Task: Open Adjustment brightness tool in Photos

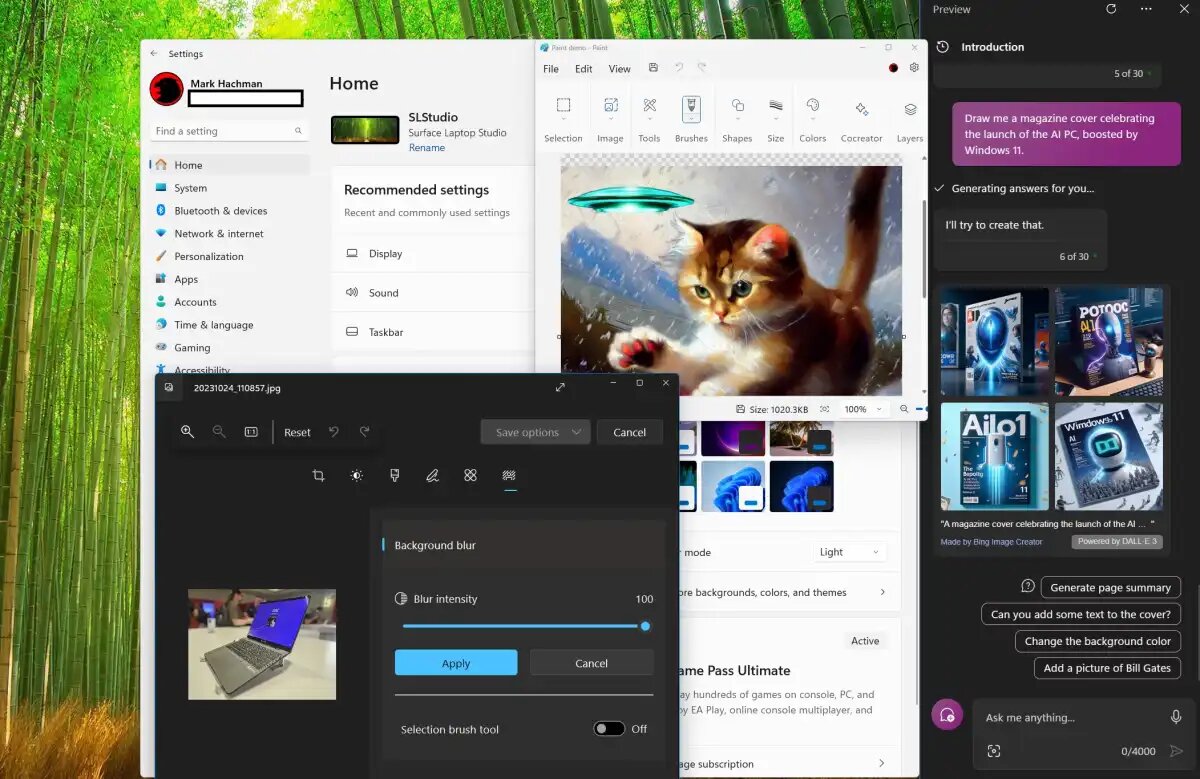Action: 356,476
